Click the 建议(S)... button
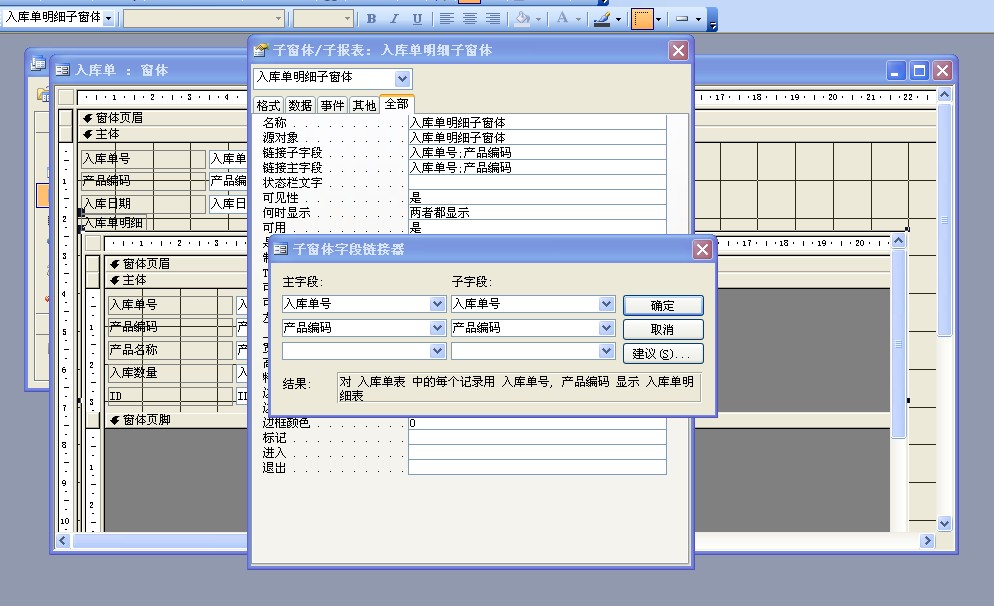Image resolution: width=994 pixels, height=606 pixels. (663, 354)
